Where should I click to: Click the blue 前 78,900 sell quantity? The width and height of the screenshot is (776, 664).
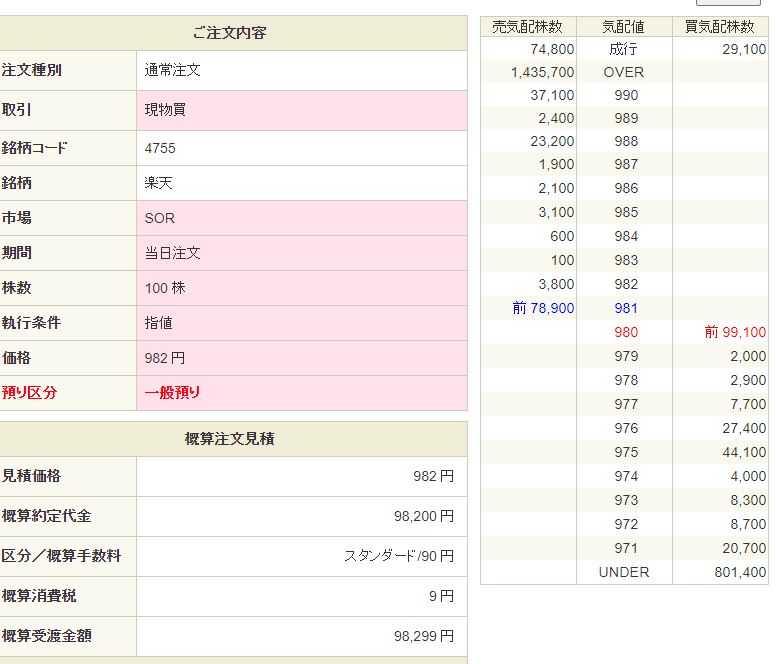543,308
